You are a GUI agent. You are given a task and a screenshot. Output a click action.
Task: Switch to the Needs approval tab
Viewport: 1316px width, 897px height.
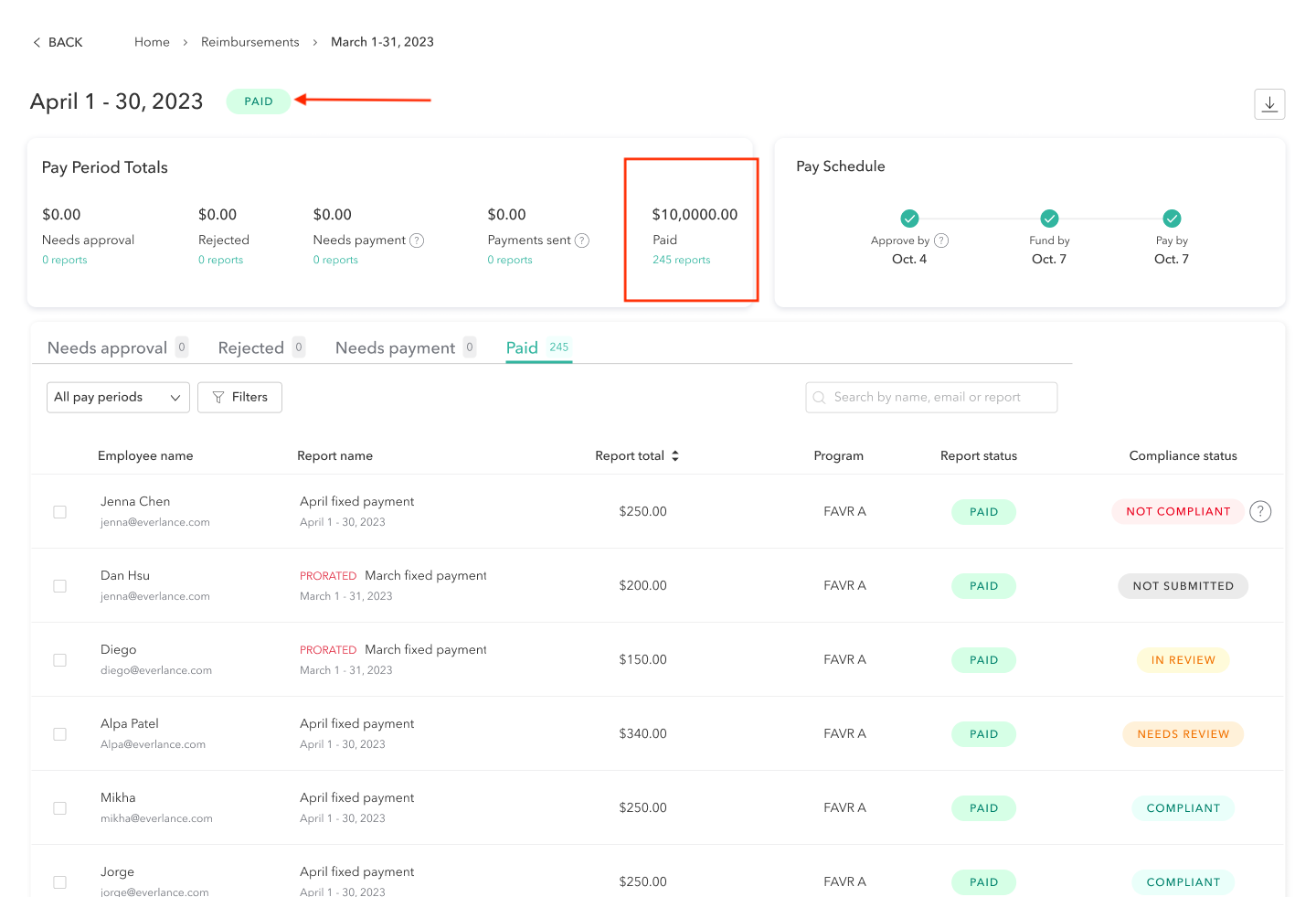pos(107,348)
